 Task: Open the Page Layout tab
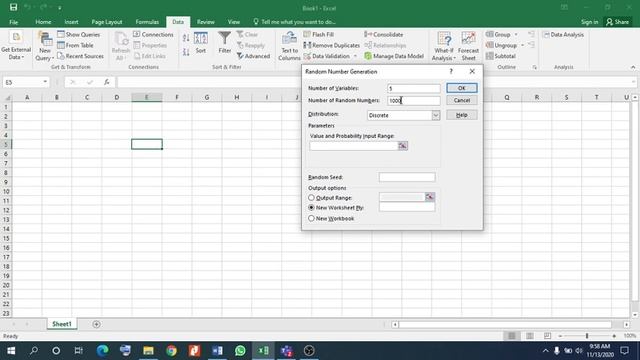107,22
